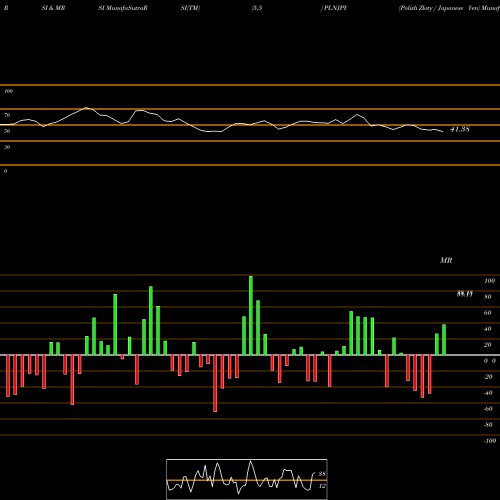Click the 70 level label on RSI axis
This screenshot has height=500, width=500.
click(7, 115)
